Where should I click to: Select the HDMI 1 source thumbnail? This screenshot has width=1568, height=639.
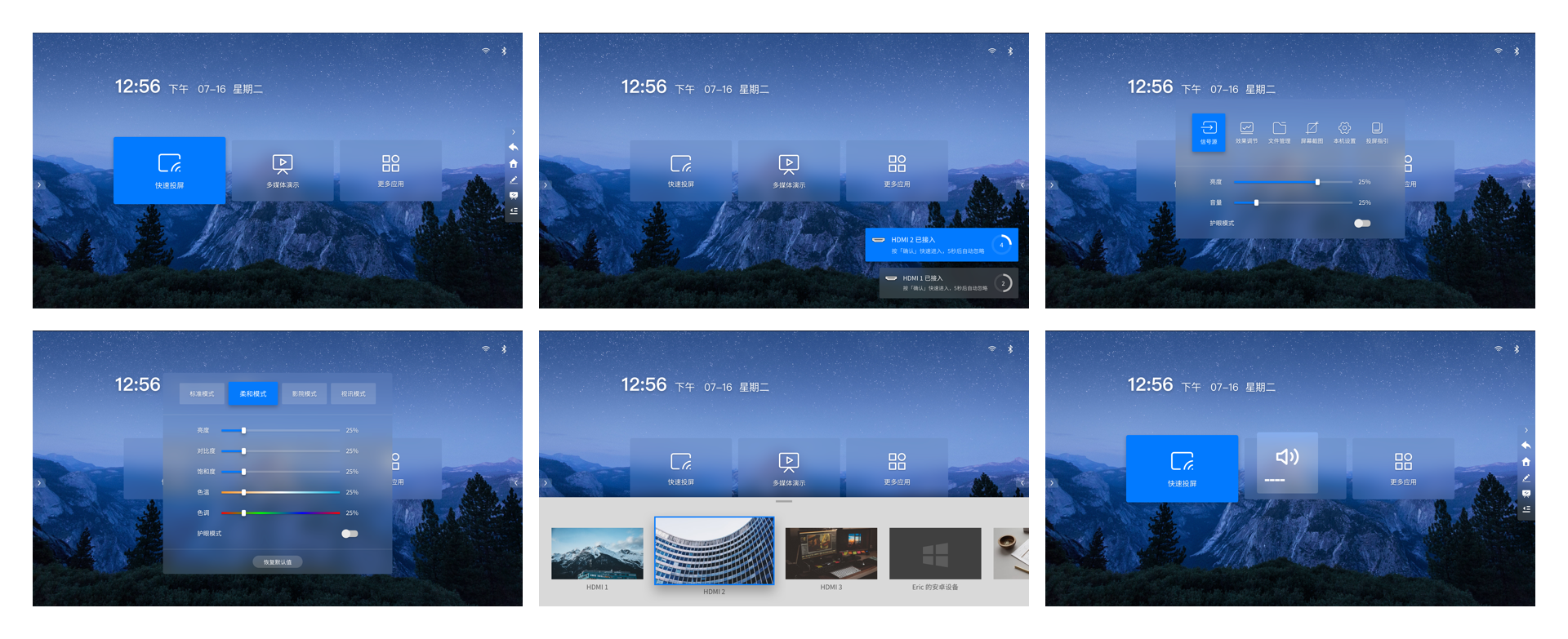(597, 553)
